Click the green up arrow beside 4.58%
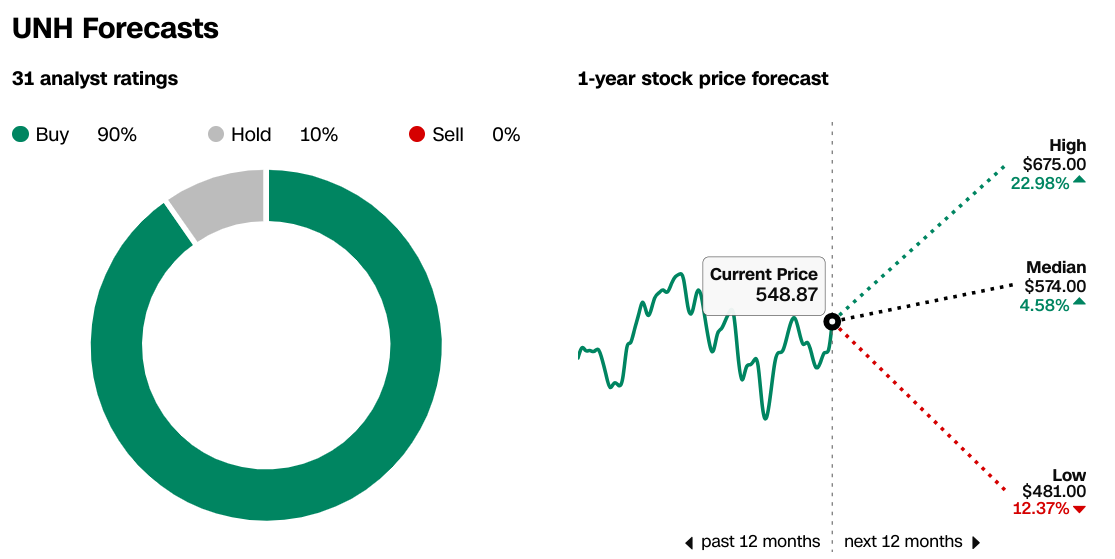1115x559 pixels. coord(1079,302)
